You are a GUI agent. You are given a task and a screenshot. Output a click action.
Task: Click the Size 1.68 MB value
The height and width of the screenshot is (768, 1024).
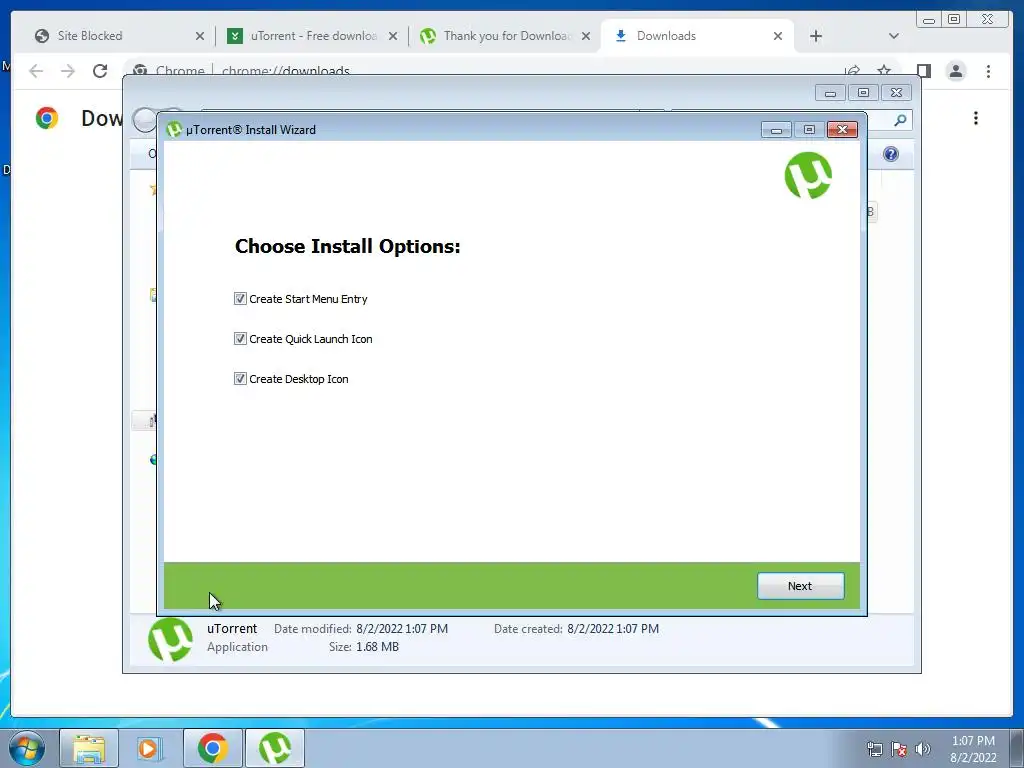[x=377, y=647]
